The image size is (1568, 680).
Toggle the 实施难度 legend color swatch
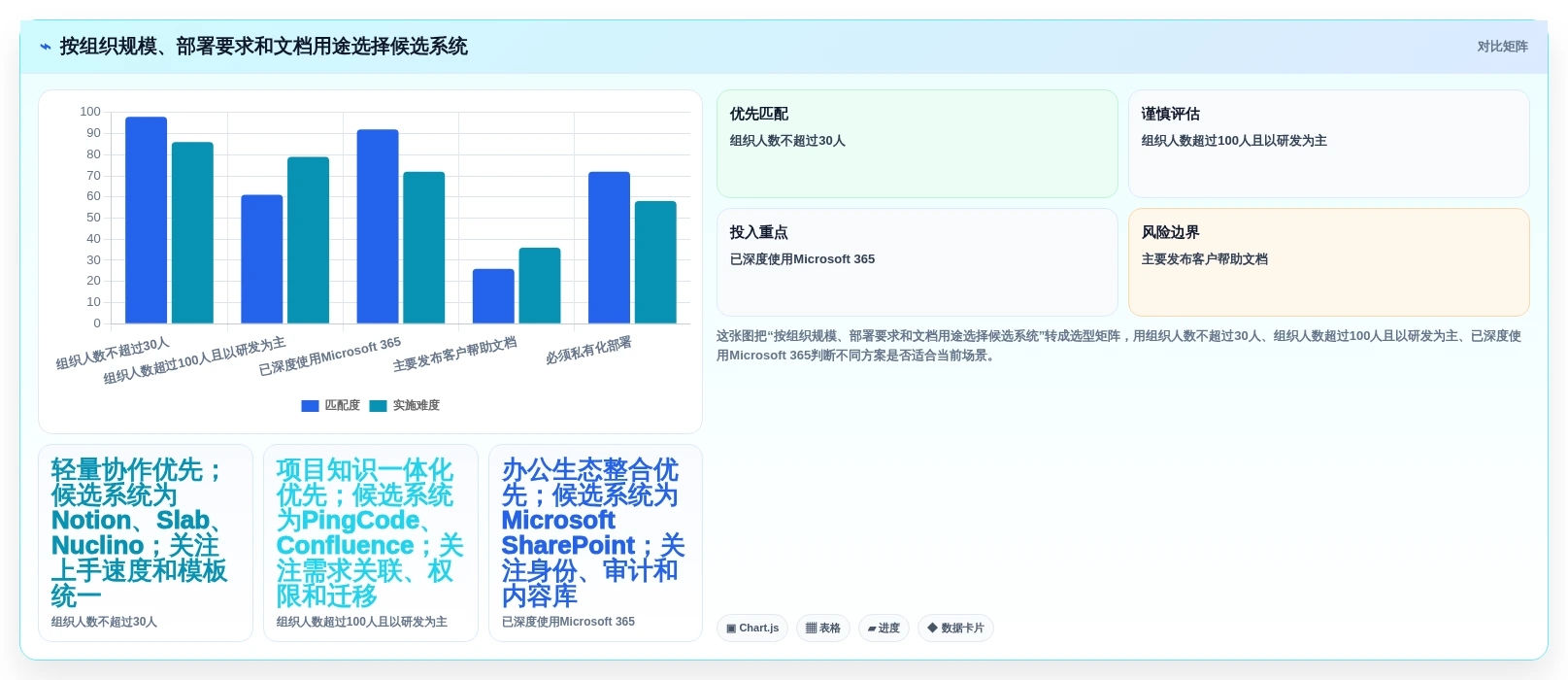pos(378,406)
